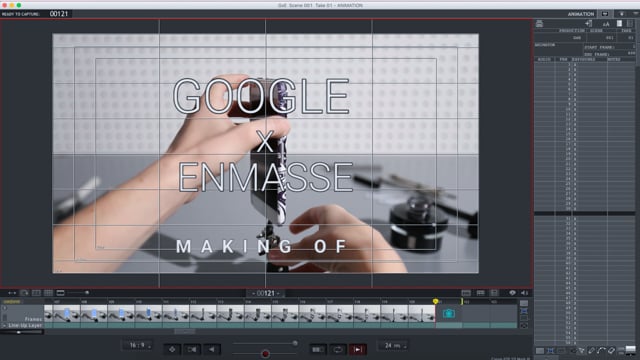Click the blue fit-frames icon right of timeline
Viewport: 640px width, 360px height.
524,311
